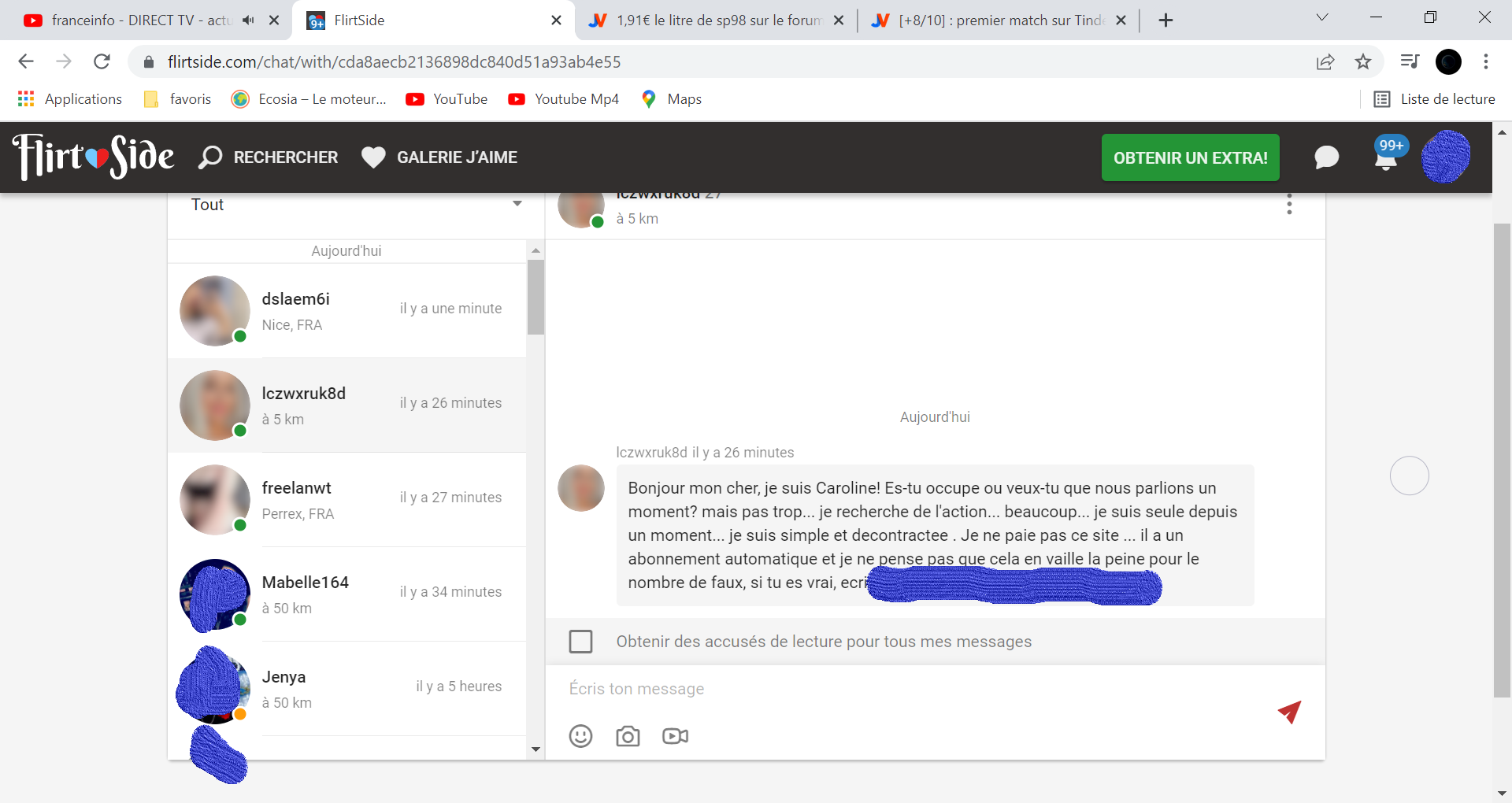This screenshot has width=1512, height=803.
Task: Switch to the FlirtSide tab
Action: coord(433,20)
